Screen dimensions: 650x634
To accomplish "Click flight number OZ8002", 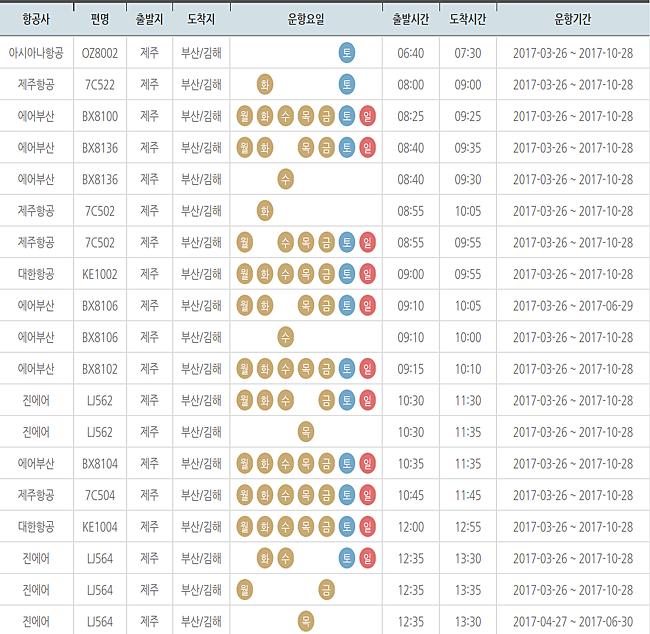I will (x=100, y=53).
